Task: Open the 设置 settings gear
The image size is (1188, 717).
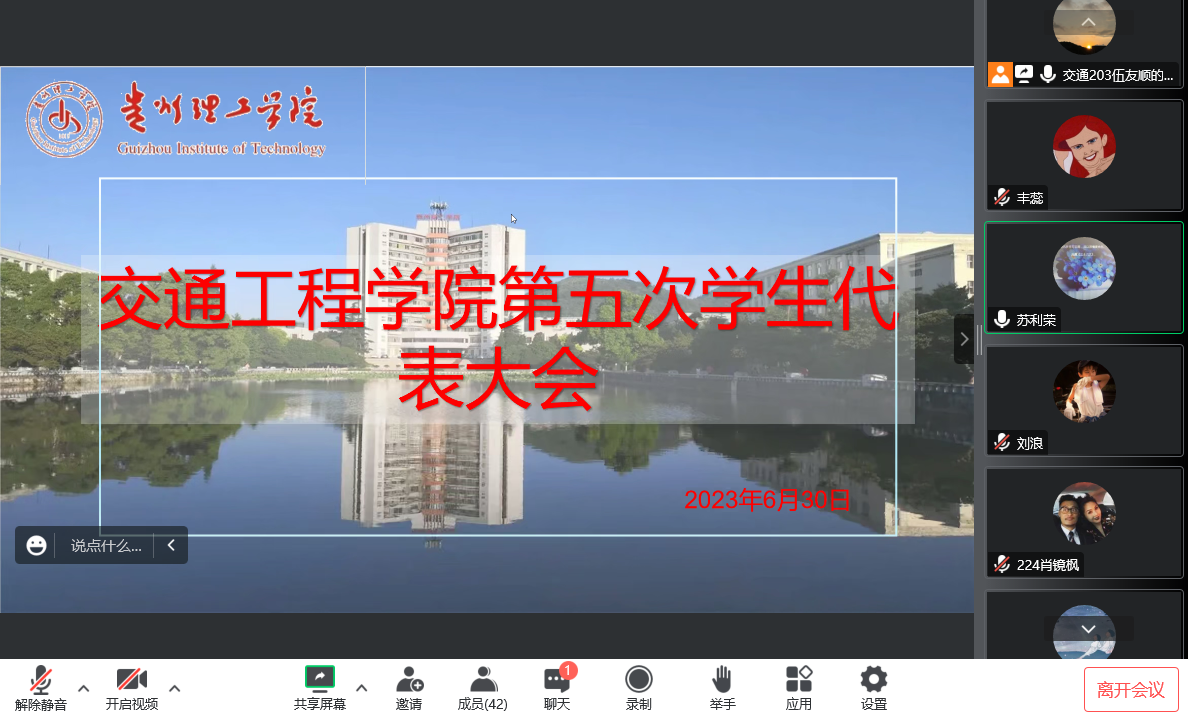Action: pos(874,681)
